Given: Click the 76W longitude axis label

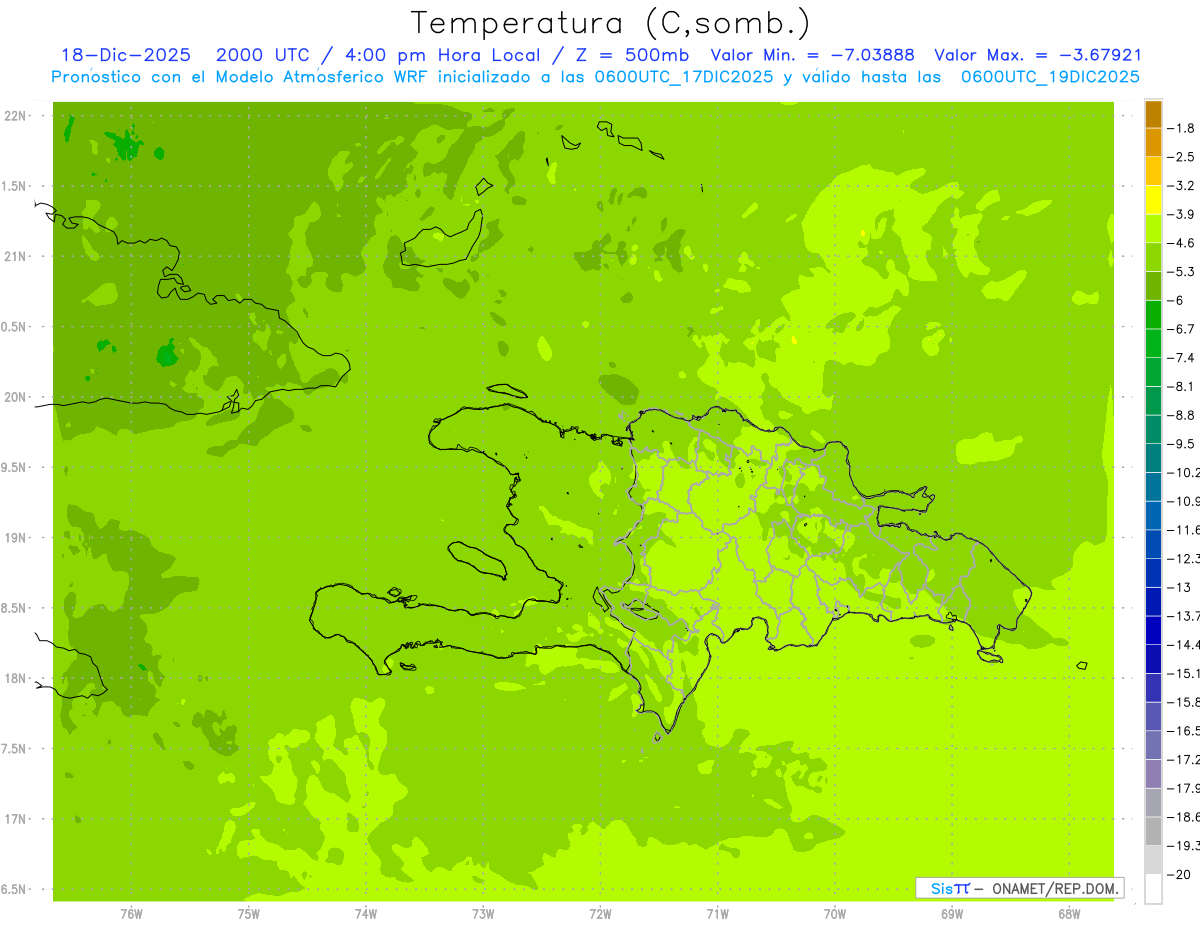Looking at the screenshot, I should 131,914.
